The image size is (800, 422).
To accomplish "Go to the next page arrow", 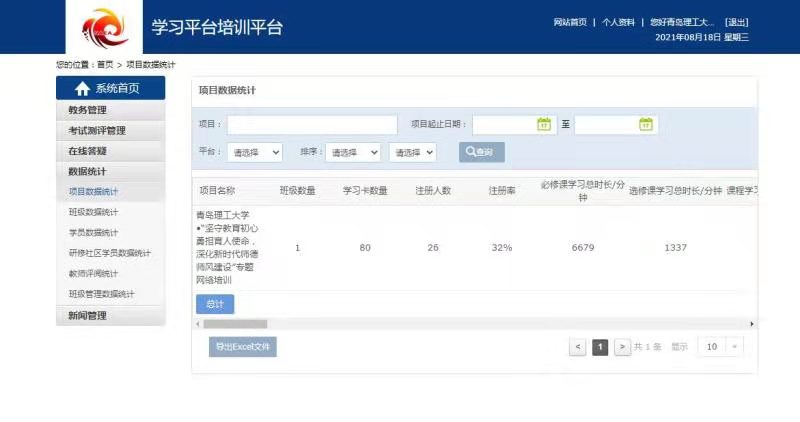I will (622, 347).
